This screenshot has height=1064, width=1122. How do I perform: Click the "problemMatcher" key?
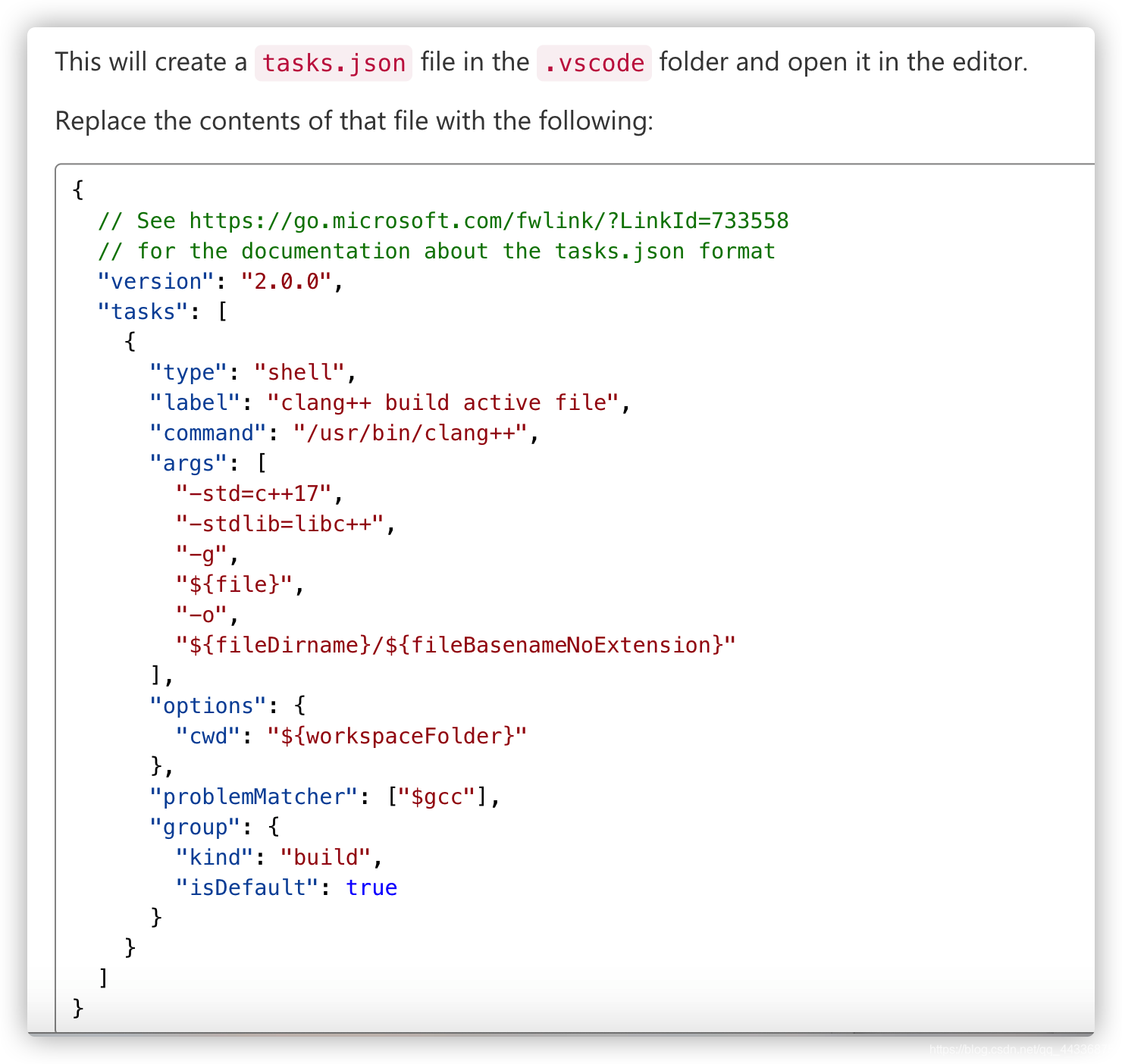coord(254,796)
